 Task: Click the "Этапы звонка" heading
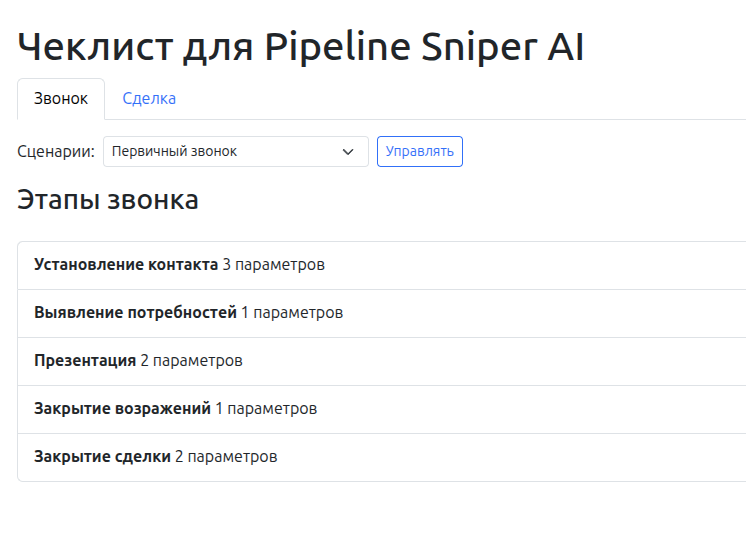coord(108,200)
